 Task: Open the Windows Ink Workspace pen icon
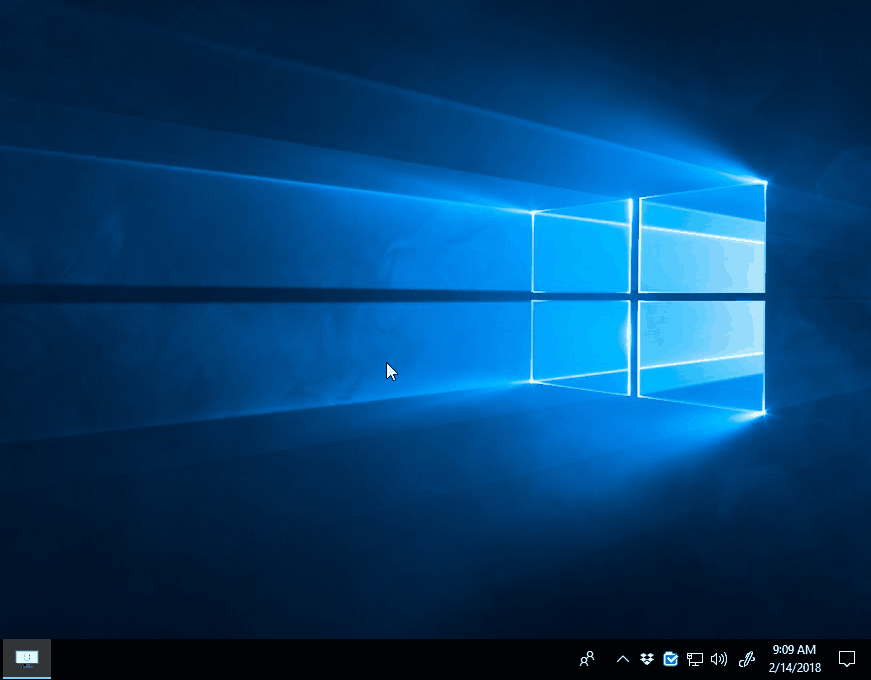point(747,659)
